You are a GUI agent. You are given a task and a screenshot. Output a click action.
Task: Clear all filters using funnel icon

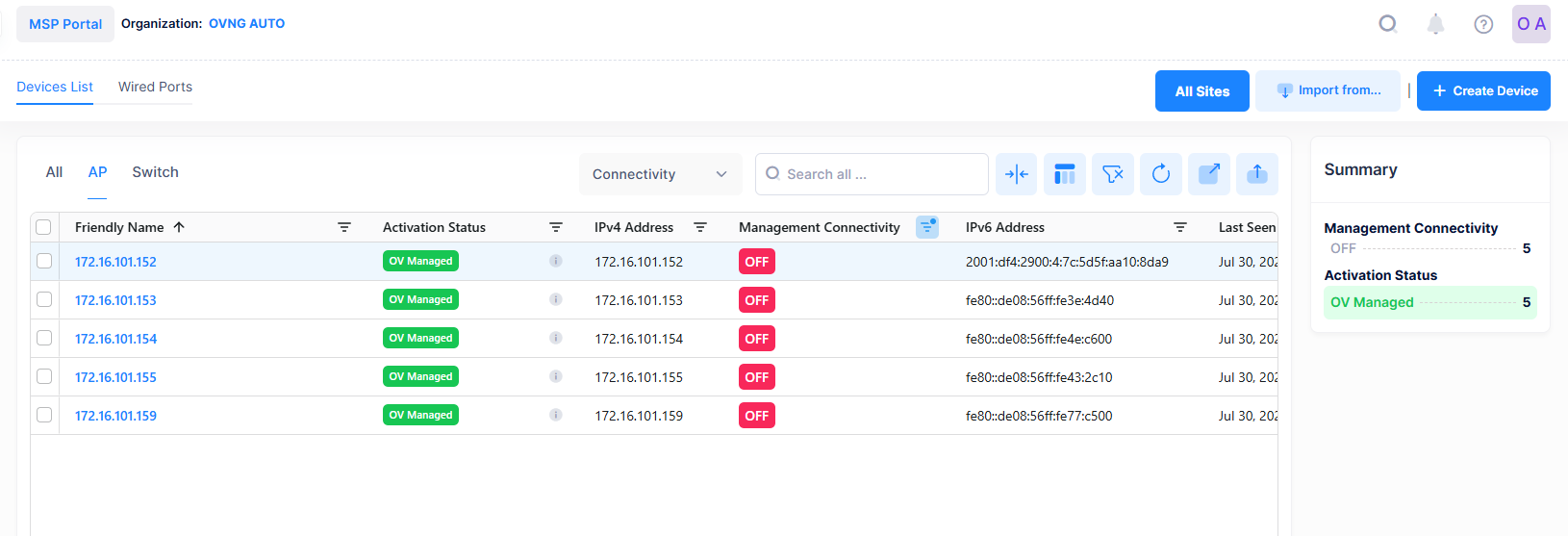click(1112, 174)
